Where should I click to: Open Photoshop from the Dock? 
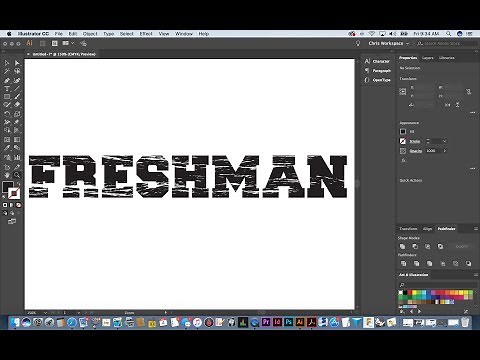coord(289,322)
